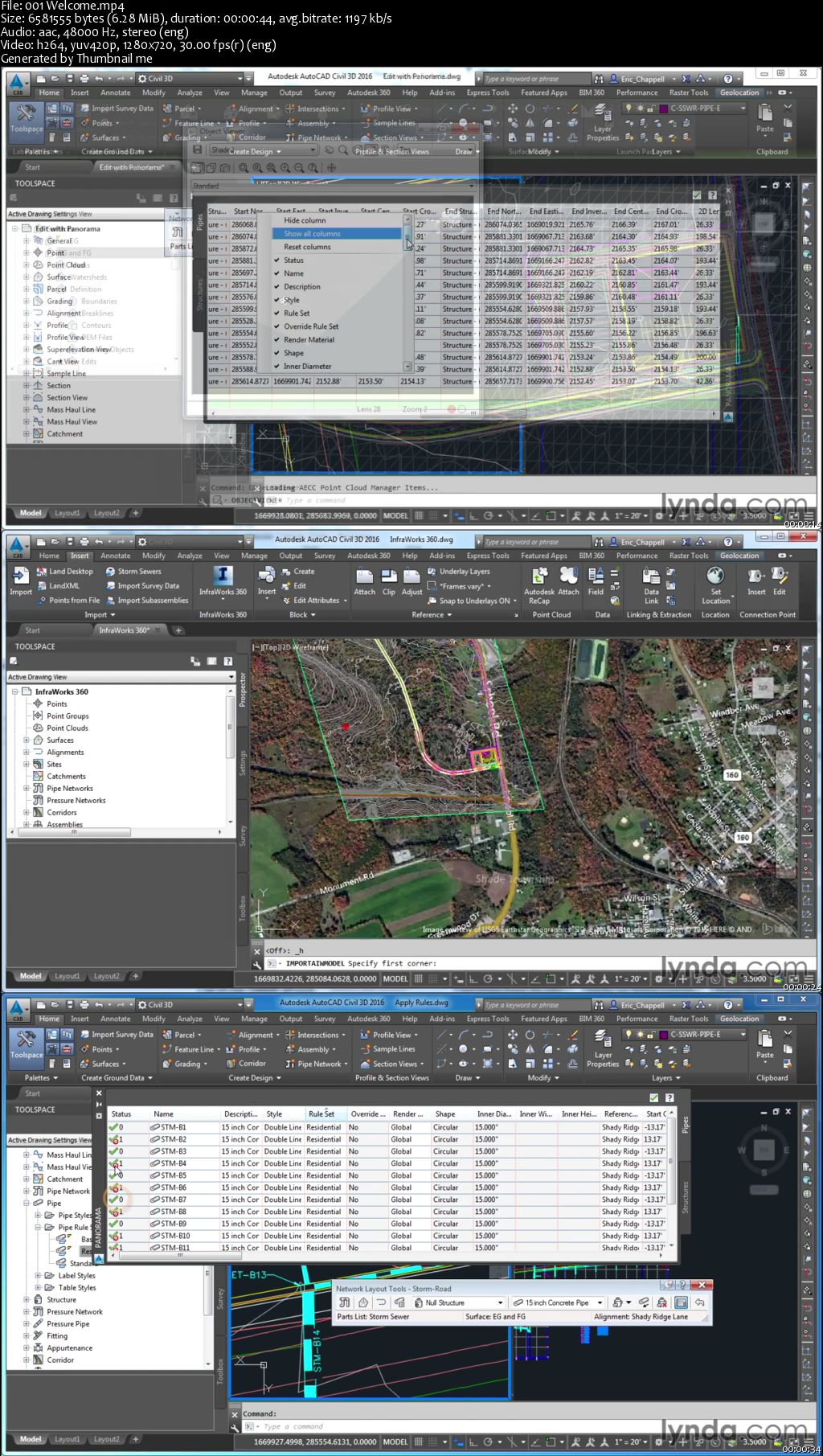Click MODEL status bar button in InfraWorks 360.dwg

click(x=395, y=979)
